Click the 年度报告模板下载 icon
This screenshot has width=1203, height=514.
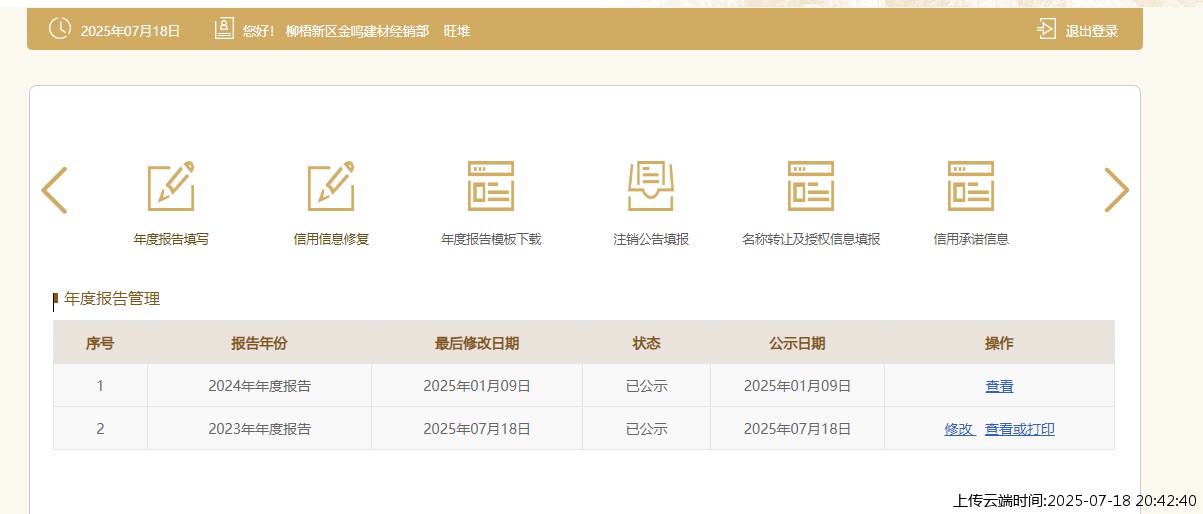(x=491, y=186)
